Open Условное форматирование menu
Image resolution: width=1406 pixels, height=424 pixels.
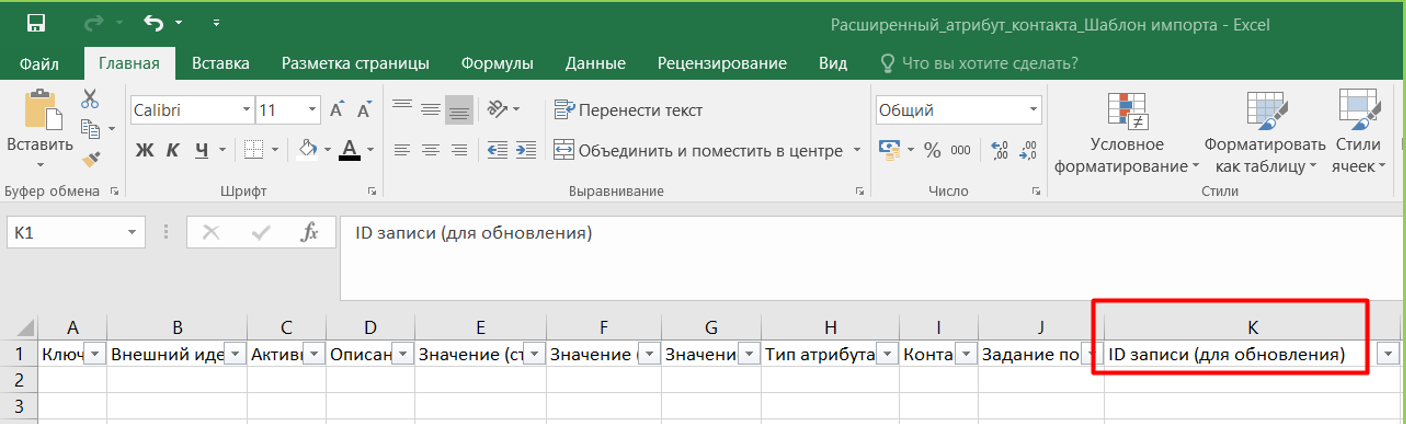[1126, 133]
